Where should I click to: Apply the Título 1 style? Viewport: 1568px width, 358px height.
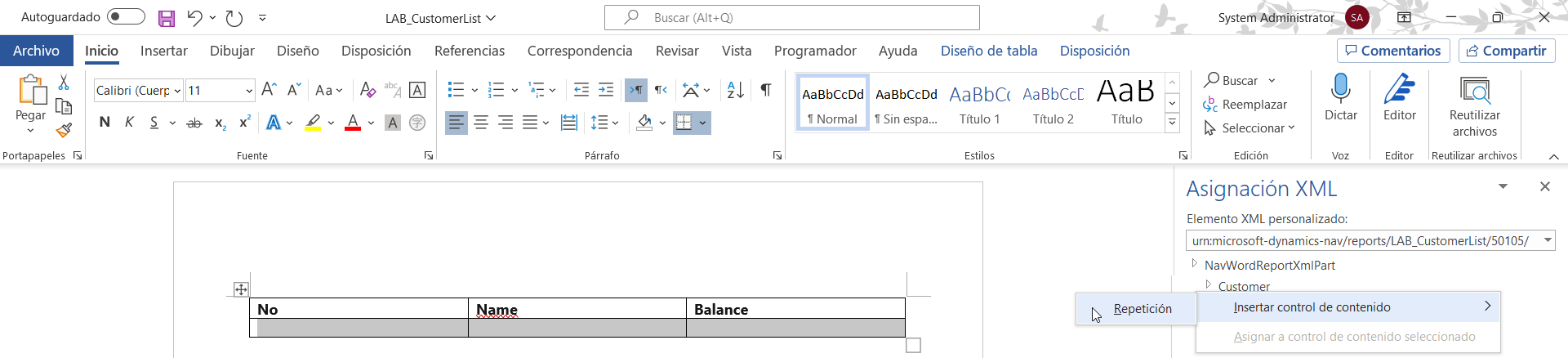coord(979,101)
